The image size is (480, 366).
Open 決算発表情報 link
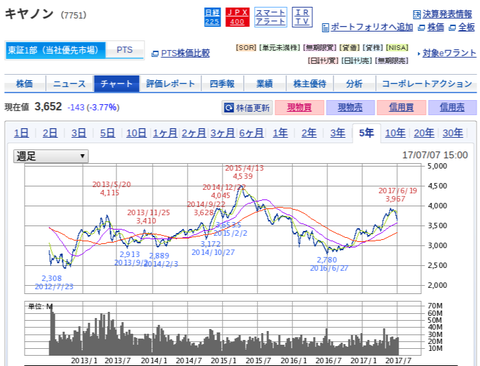tap(443, 14)
